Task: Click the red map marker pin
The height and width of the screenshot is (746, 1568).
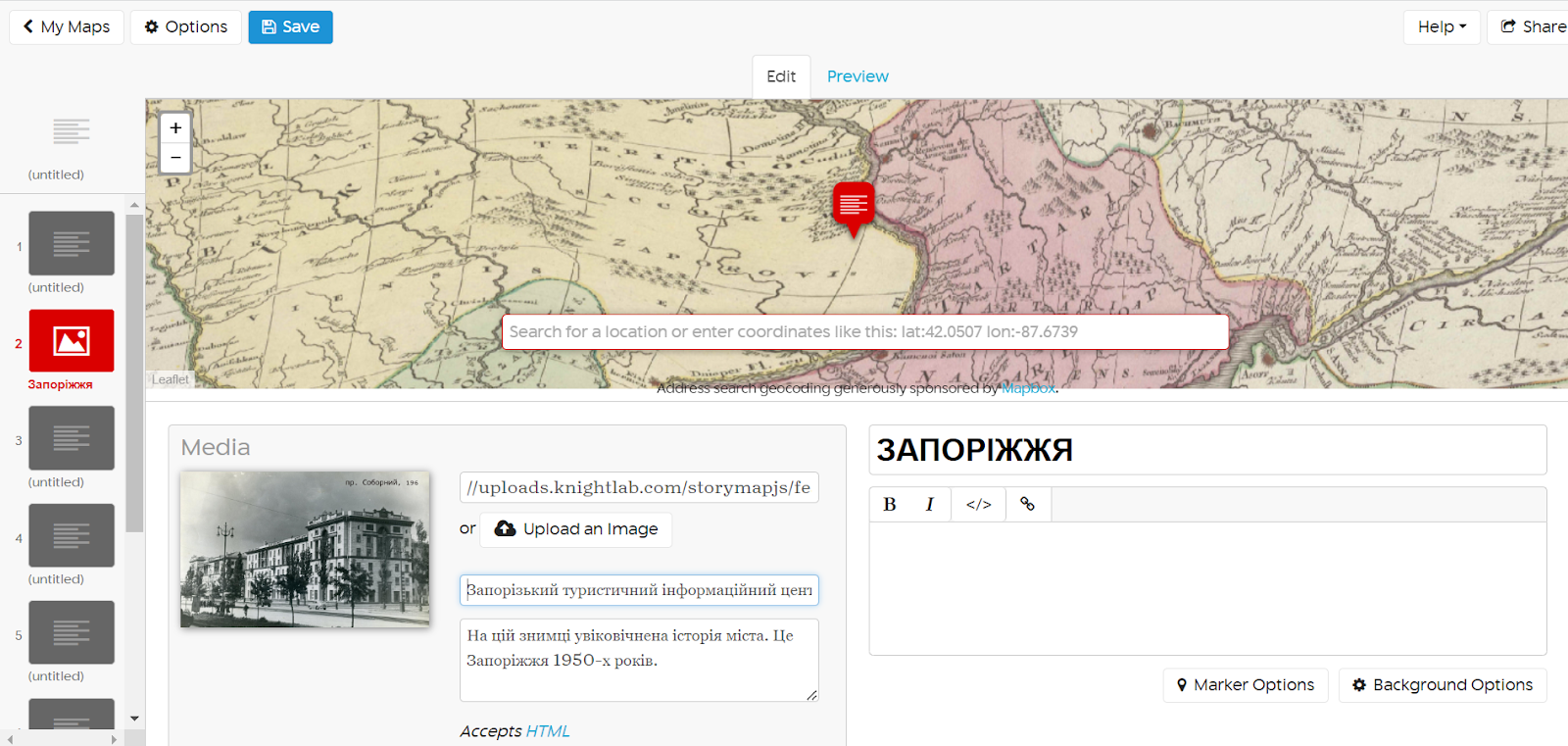Action: click(854, 208)
